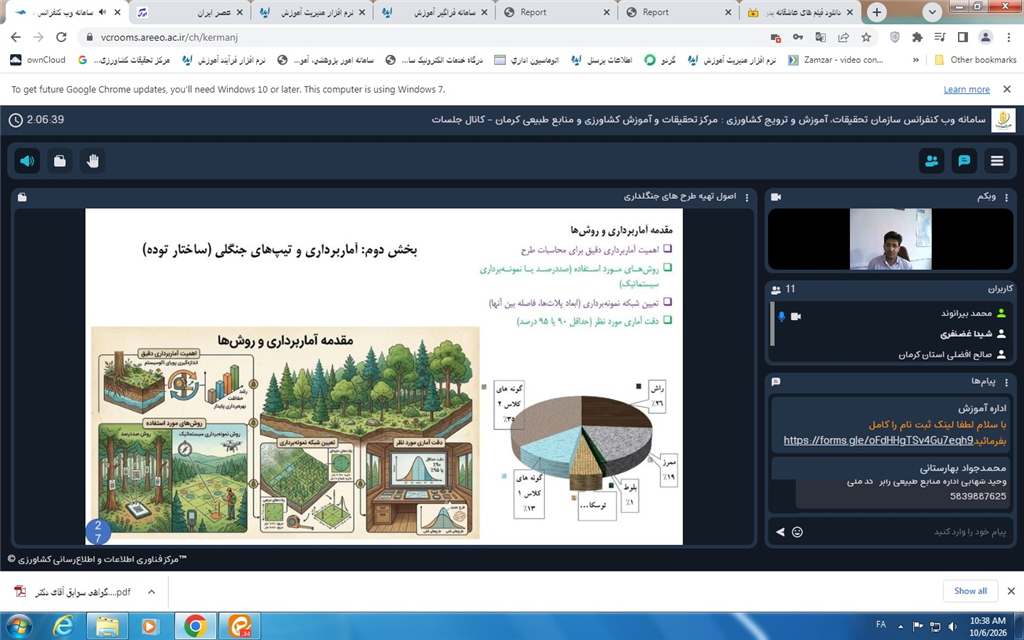Image resolution: width=1024 pixels, height=640 pixels.
Task: Open the messages panel three-dot options
Action: tap(1006, 382)
